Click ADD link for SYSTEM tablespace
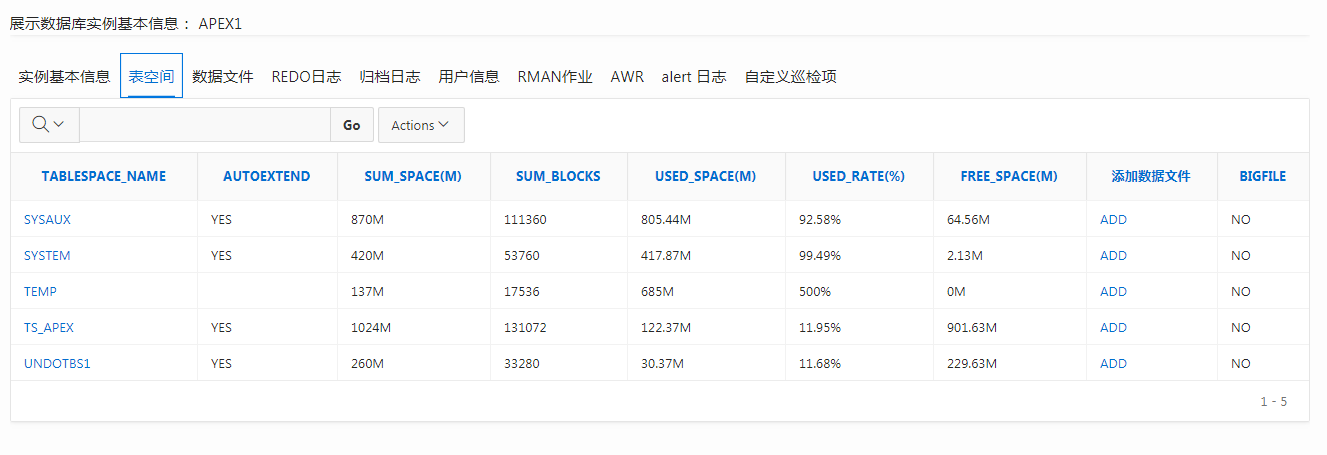 pos(1113,255)
